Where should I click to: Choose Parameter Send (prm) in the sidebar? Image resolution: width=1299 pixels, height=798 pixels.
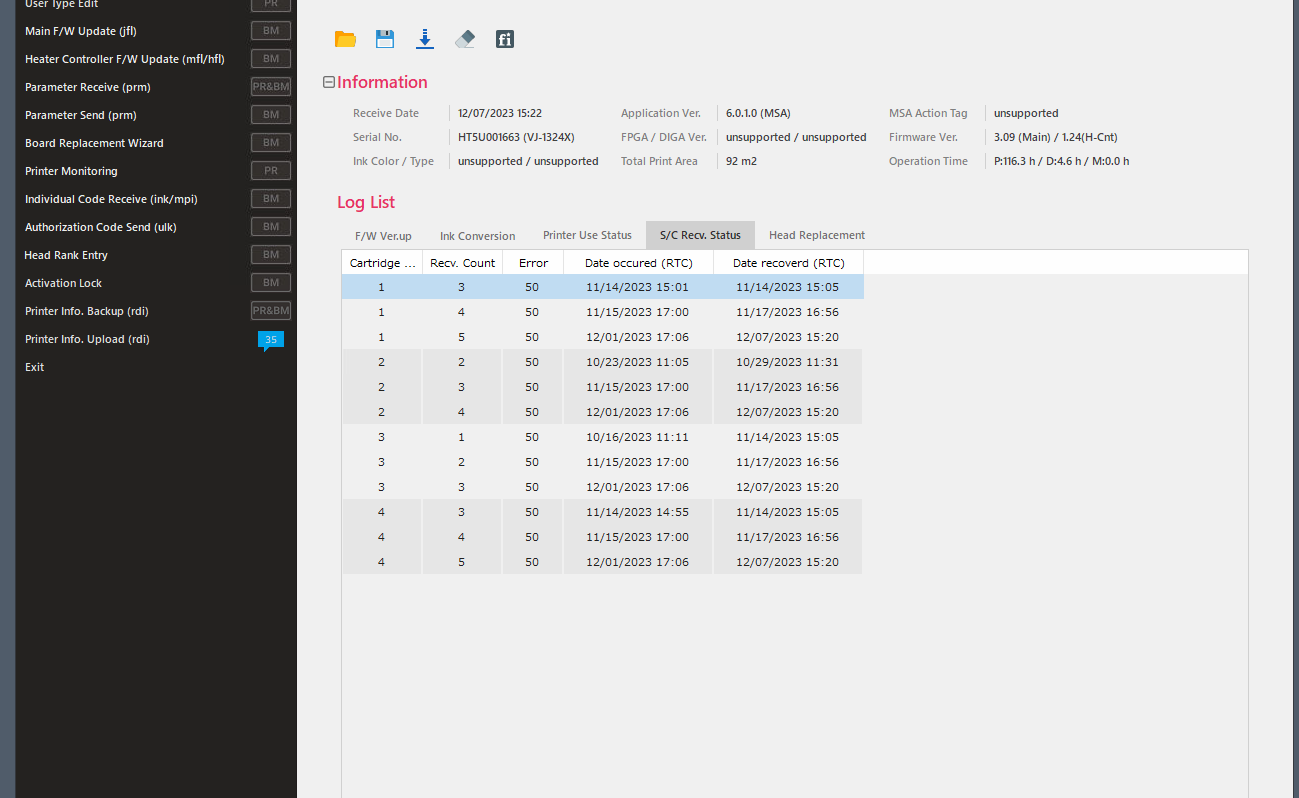coord(81,115)
